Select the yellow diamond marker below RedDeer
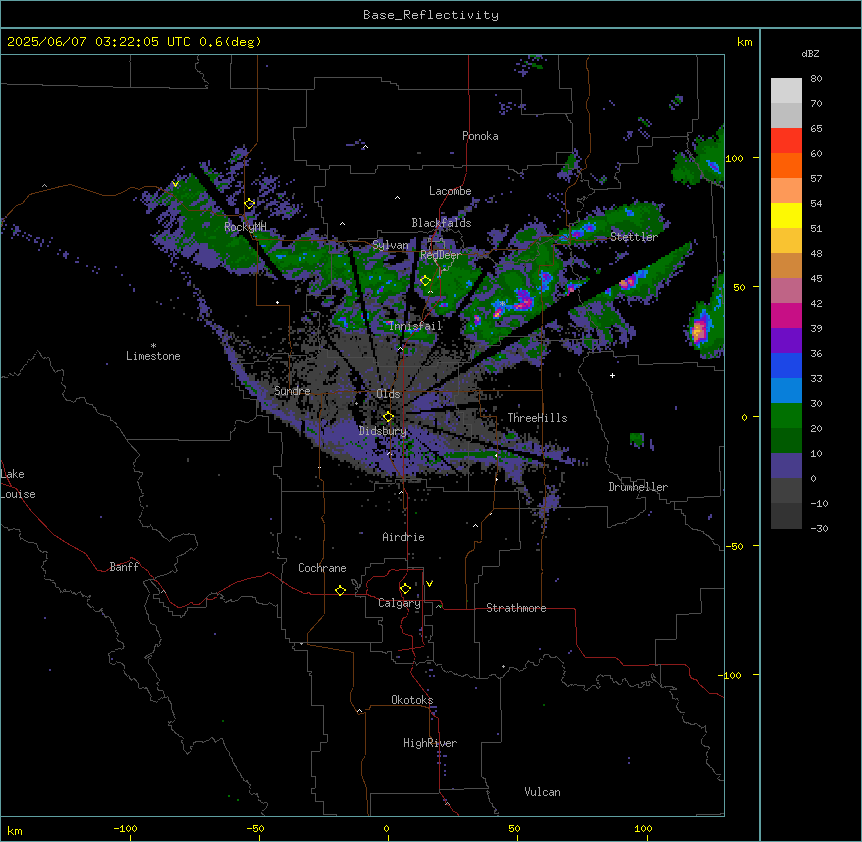Viewport: 862px width, 842px height. [x=426, y=281]
